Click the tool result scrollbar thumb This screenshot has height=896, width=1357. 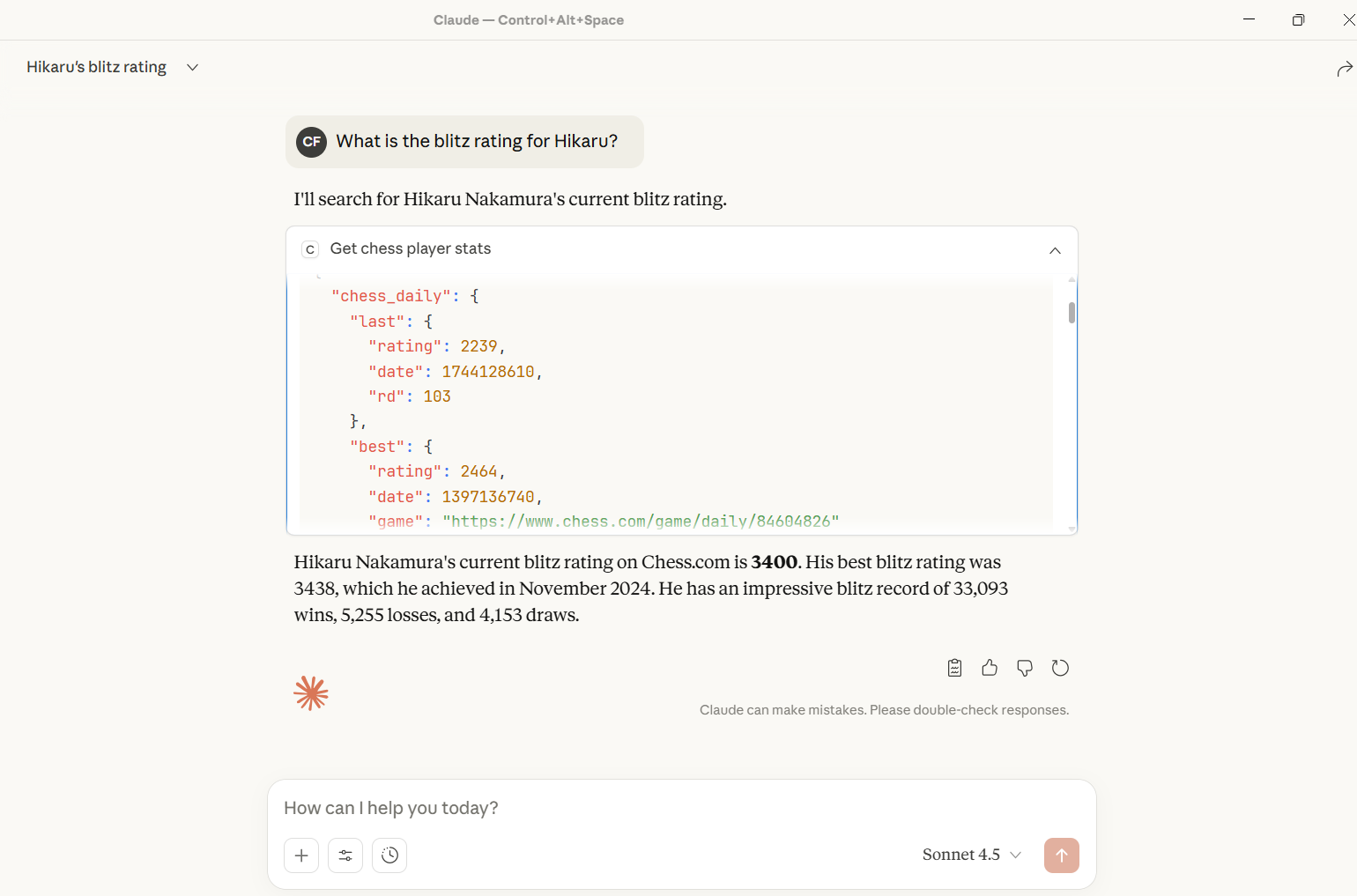[1072, 313]
